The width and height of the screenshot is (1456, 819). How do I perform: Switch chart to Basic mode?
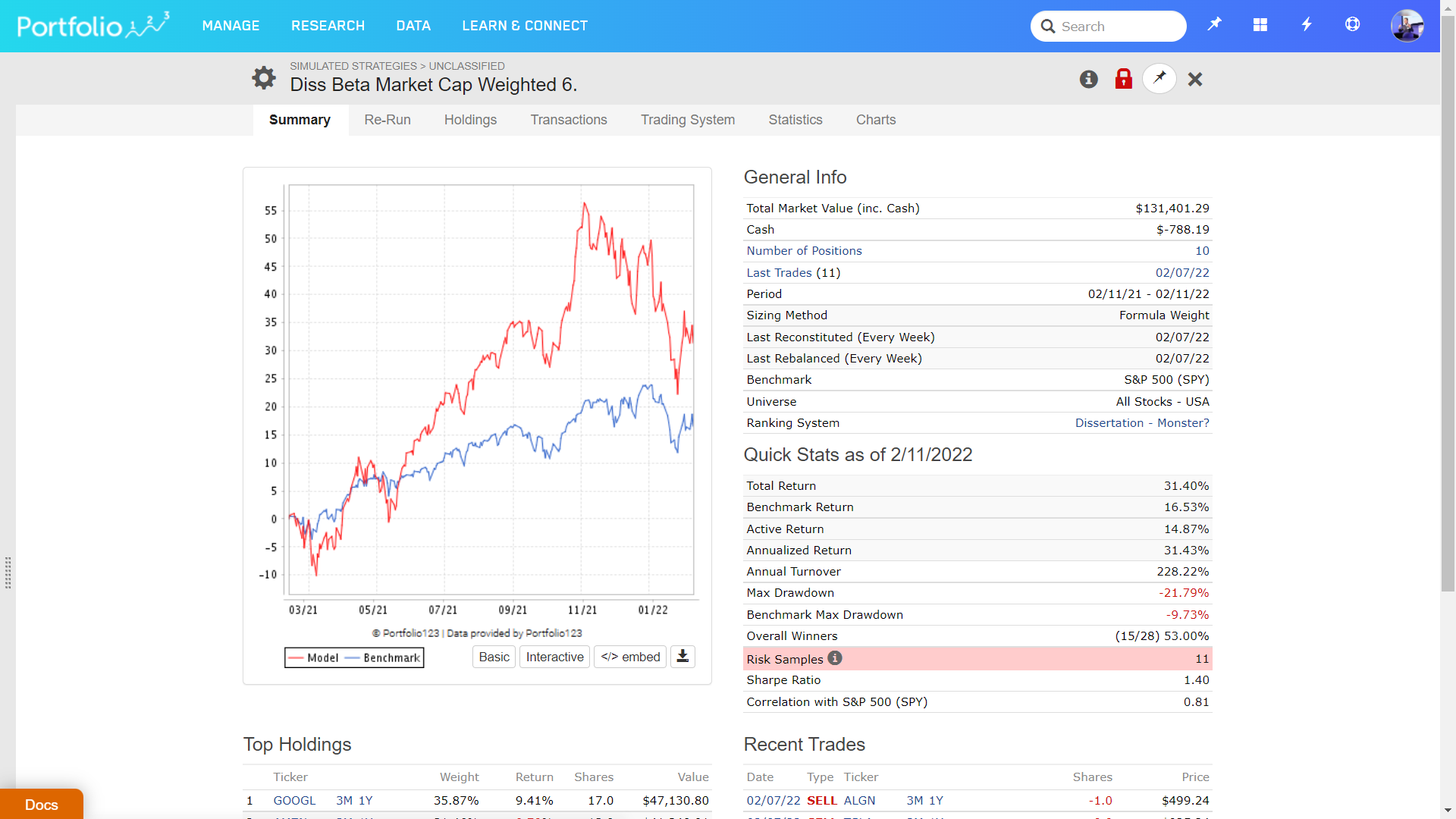[x=494, y=657]
